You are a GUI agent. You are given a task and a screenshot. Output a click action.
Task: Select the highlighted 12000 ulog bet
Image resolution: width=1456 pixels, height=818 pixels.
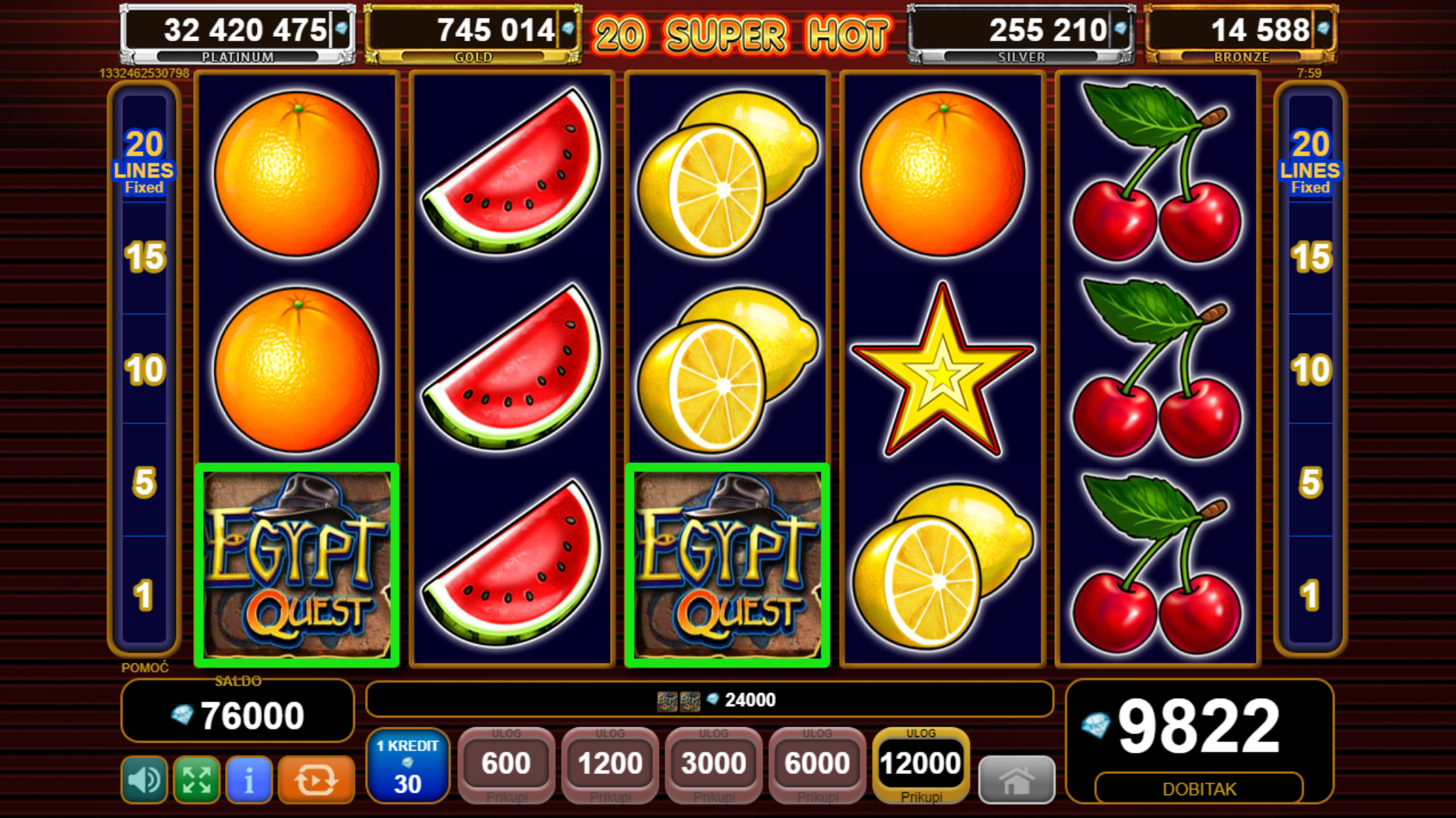pyautogui.click(x=921, y=765)
